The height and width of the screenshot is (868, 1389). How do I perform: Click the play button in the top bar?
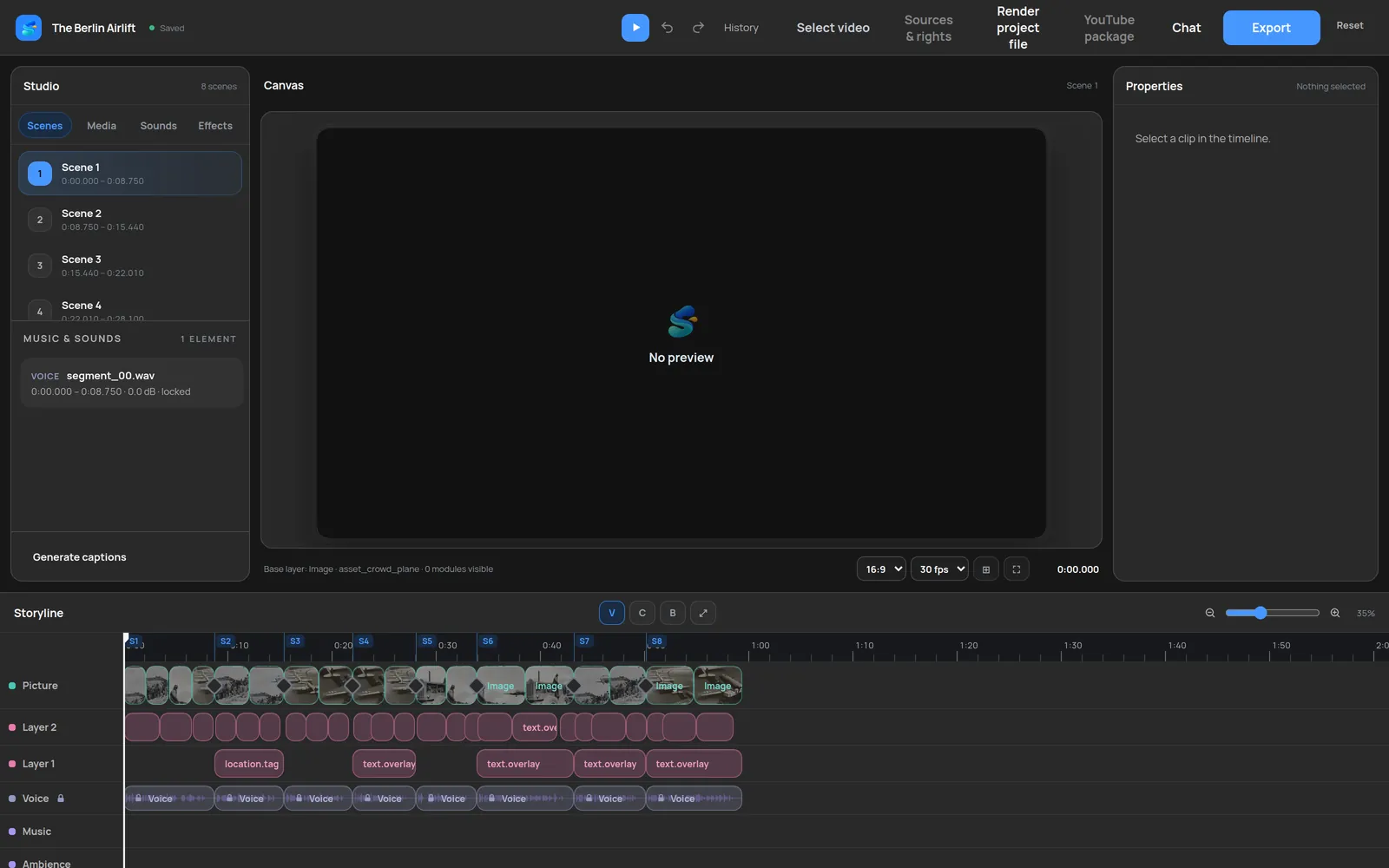pyautogui.click(x=635, y=28)
